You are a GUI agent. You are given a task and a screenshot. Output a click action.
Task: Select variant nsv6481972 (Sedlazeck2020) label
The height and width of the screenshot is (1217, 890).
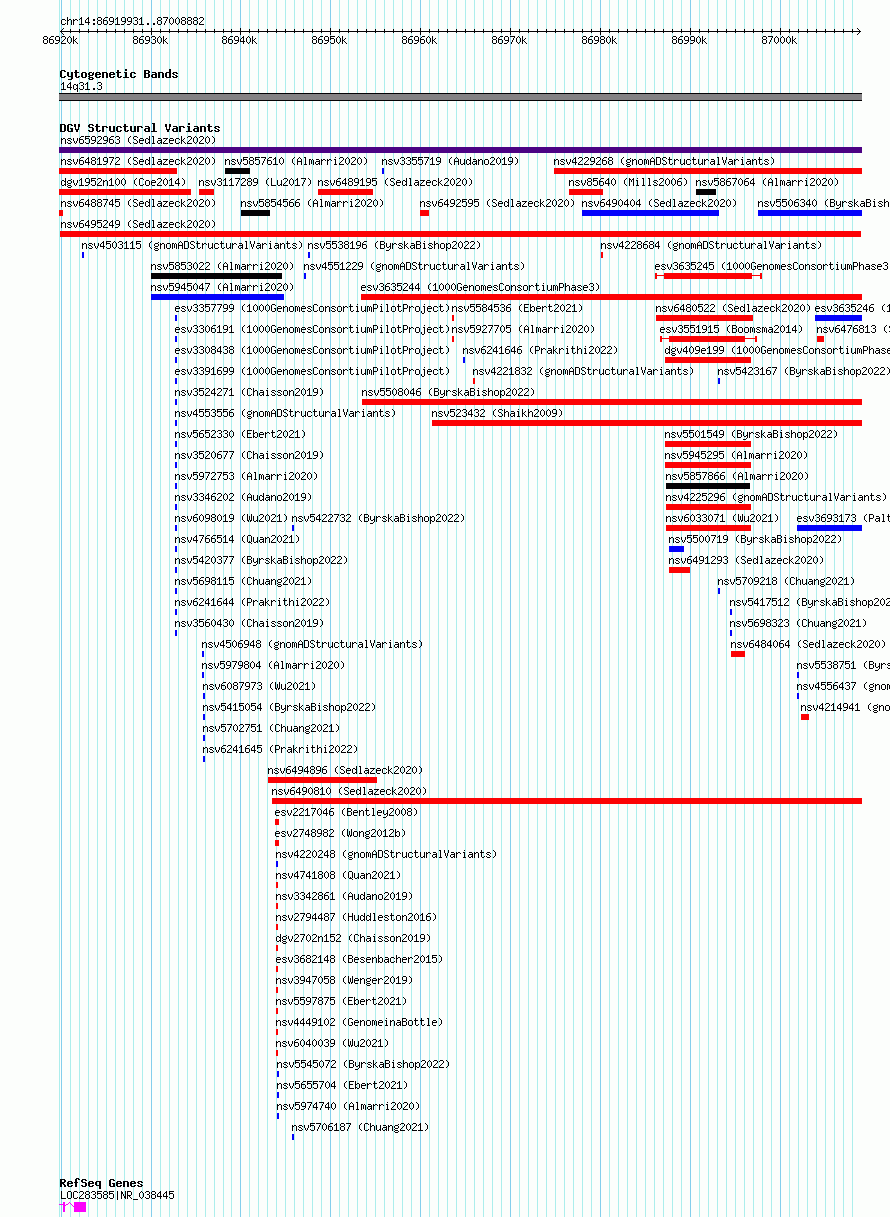click(138, 161)
